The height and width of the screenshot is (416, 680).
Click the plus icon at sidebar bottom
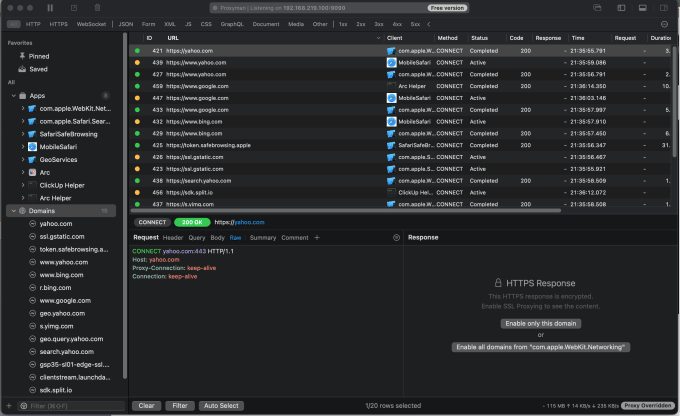[x=9, y=406]
